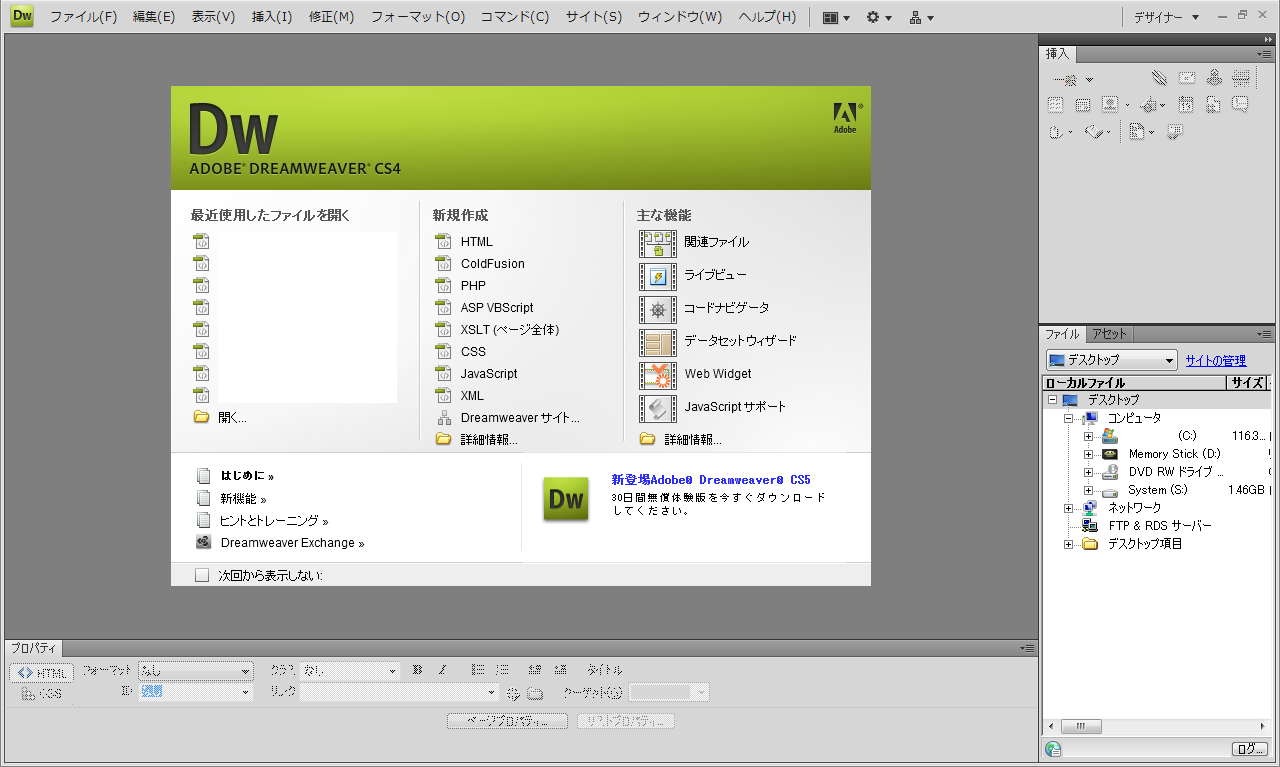Screen dimensions: 1280x767
Task: Open the JavaScript サポート icon
Action: [x=658, y=407]
